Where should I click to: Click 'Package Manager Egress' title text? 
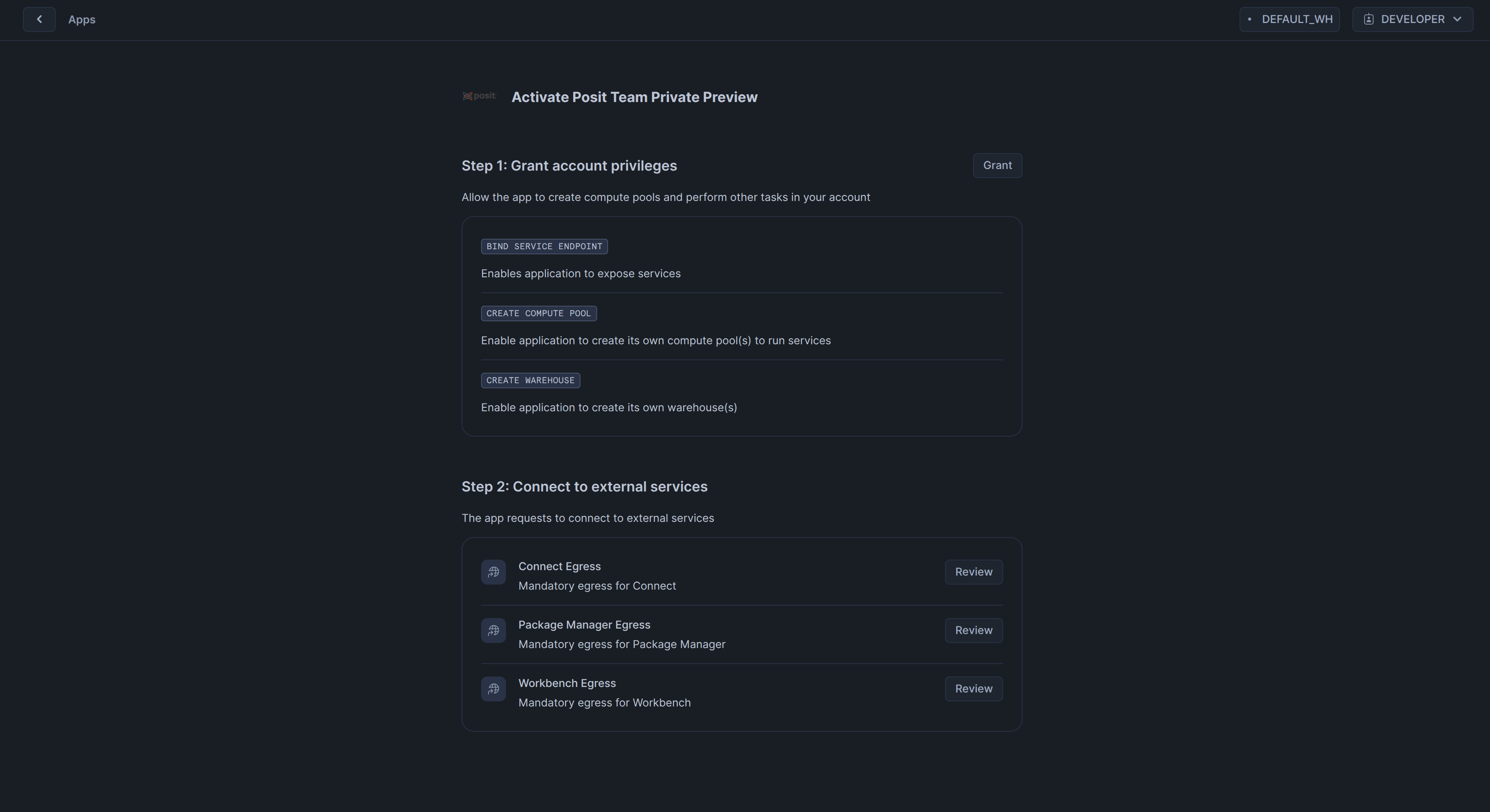point(584,625)
